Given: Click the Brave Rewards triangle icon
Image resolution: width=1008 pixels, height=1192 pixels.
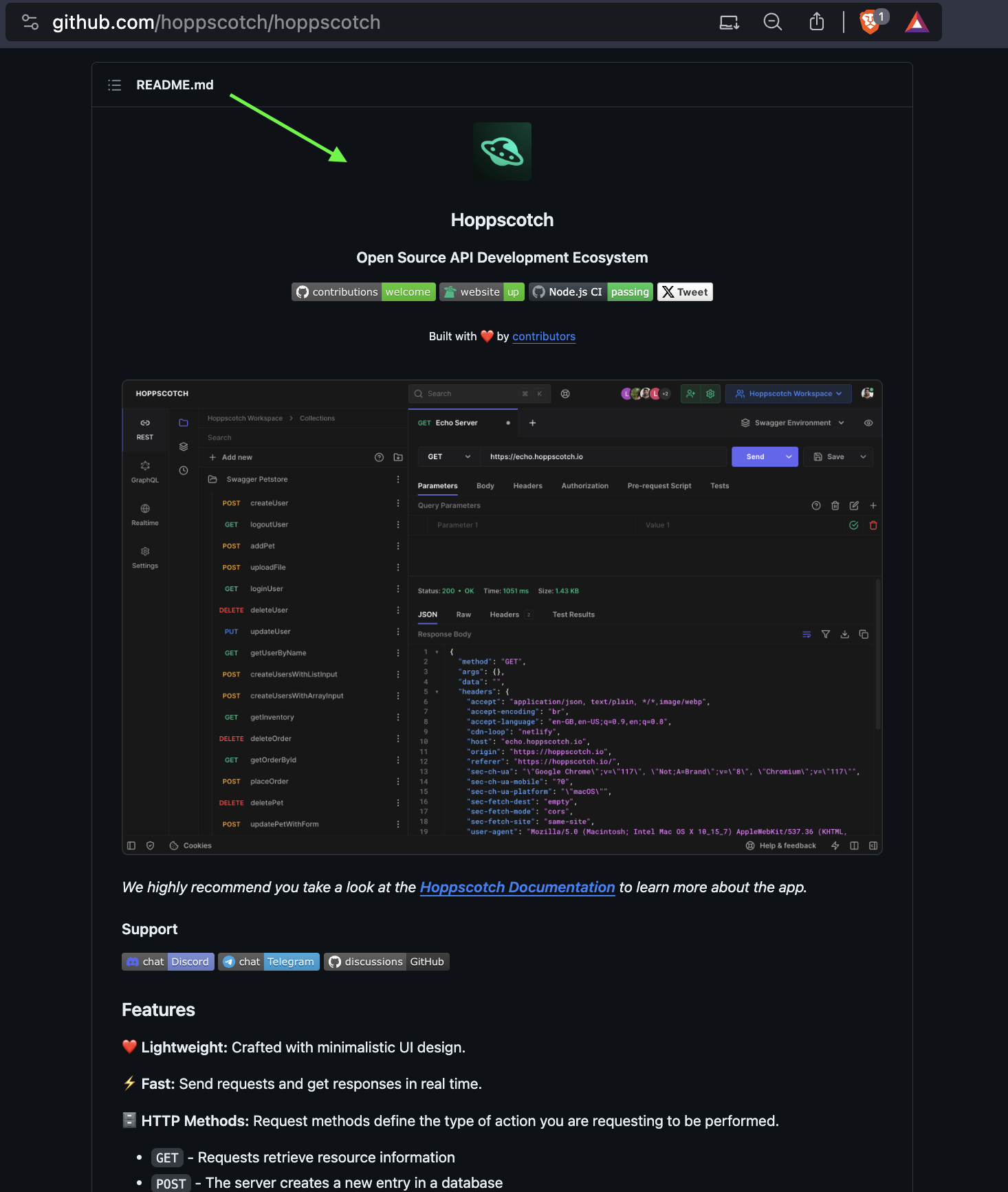Looking at the screenshot, I should point(917,23).
